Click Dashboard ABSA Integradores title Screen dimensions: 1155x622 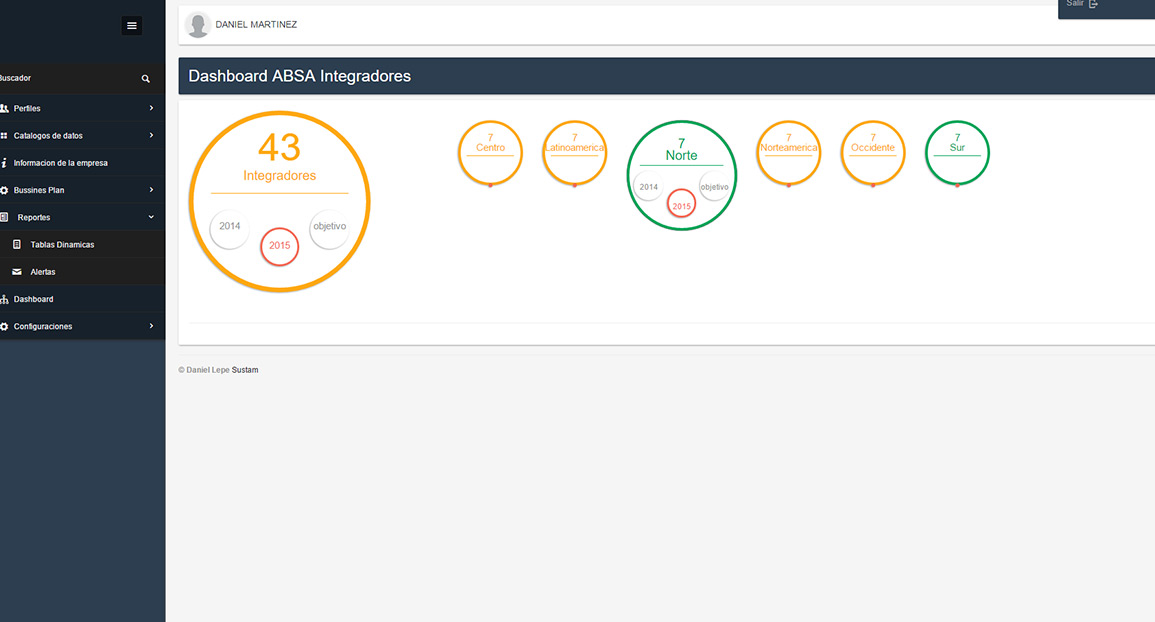pyautogui.click(x=299, y=76)
